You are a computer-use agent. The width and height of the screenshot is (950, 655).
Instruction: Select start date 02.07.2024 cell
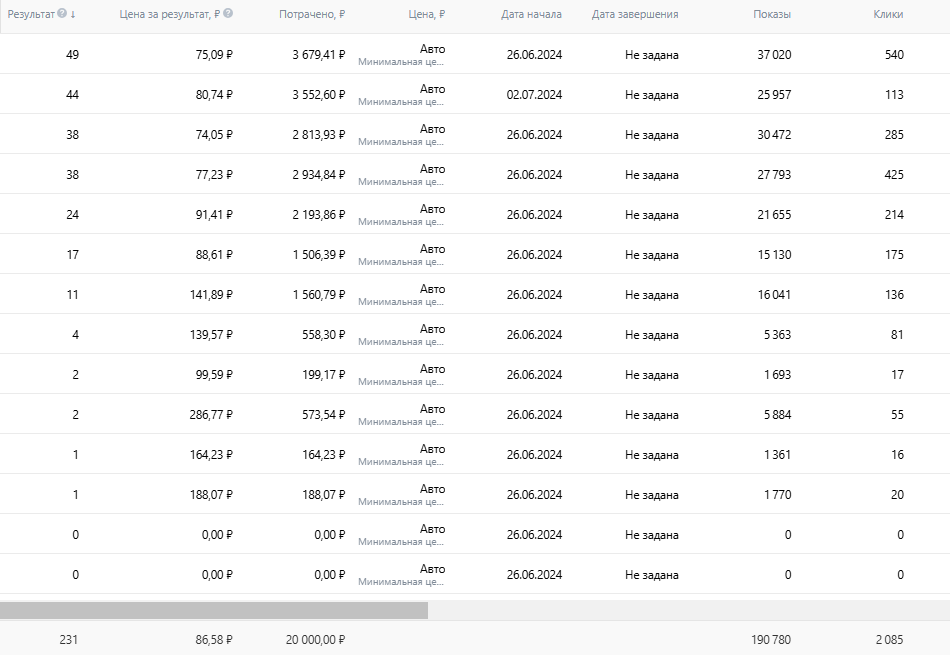tap(534, 95)
